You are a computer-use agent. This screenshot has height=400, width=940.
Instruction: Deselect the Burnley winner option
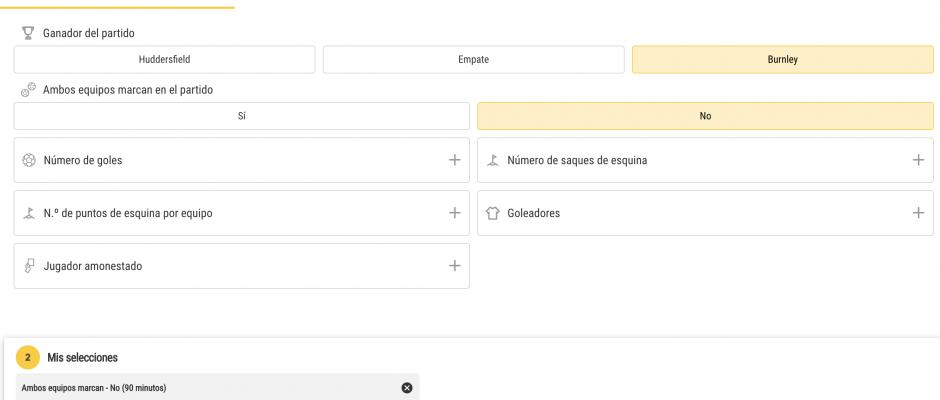(783, 59)
